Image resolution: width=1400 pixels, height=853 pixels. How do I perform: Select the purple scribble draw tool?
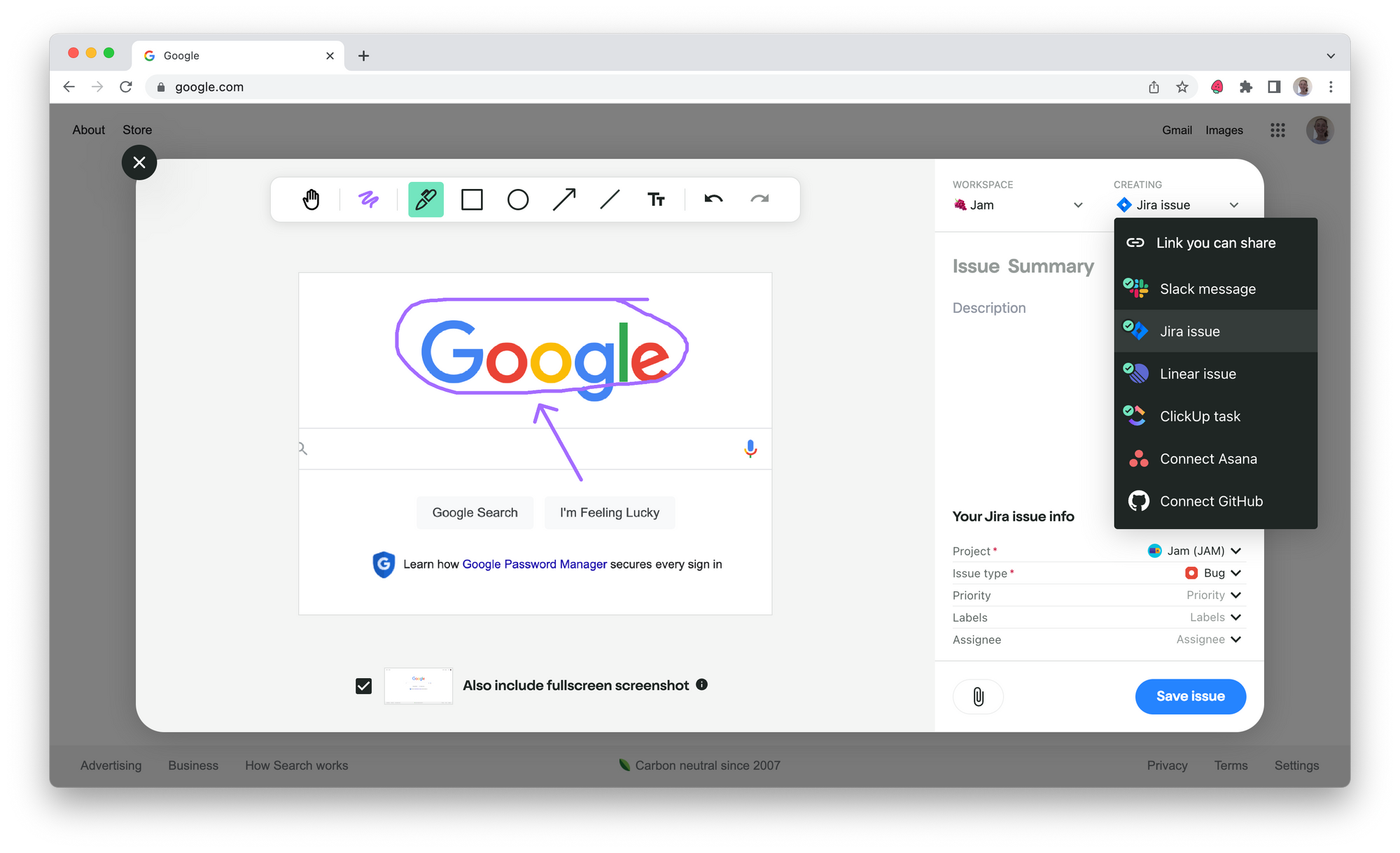(368, 199)
